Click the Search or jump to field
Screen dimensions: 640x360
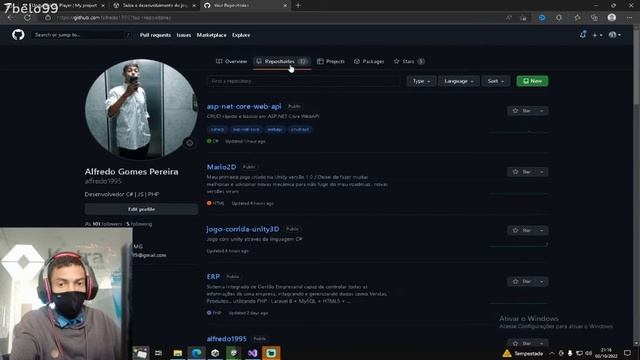(x=82, y=35)
